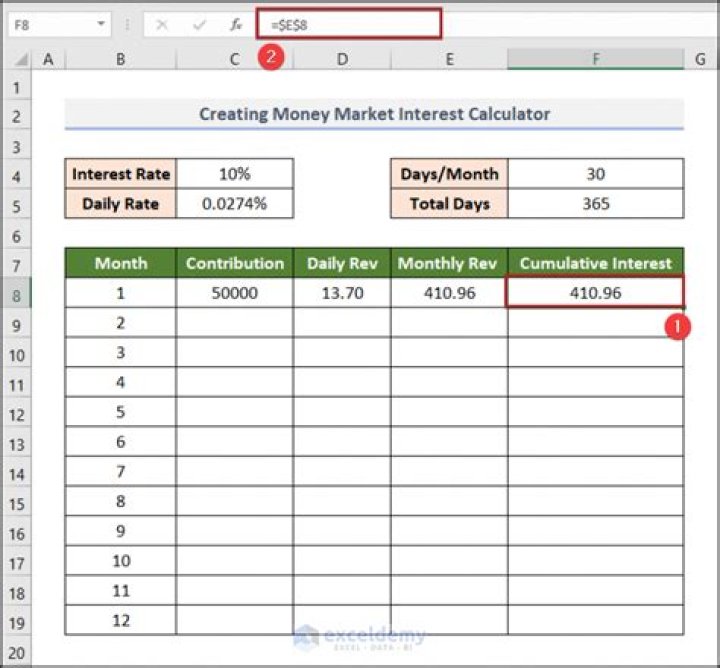Screen dimensions: 720x668
Task: Click the Cancel X icon in formula bar
Action: [x=162, y=24]
